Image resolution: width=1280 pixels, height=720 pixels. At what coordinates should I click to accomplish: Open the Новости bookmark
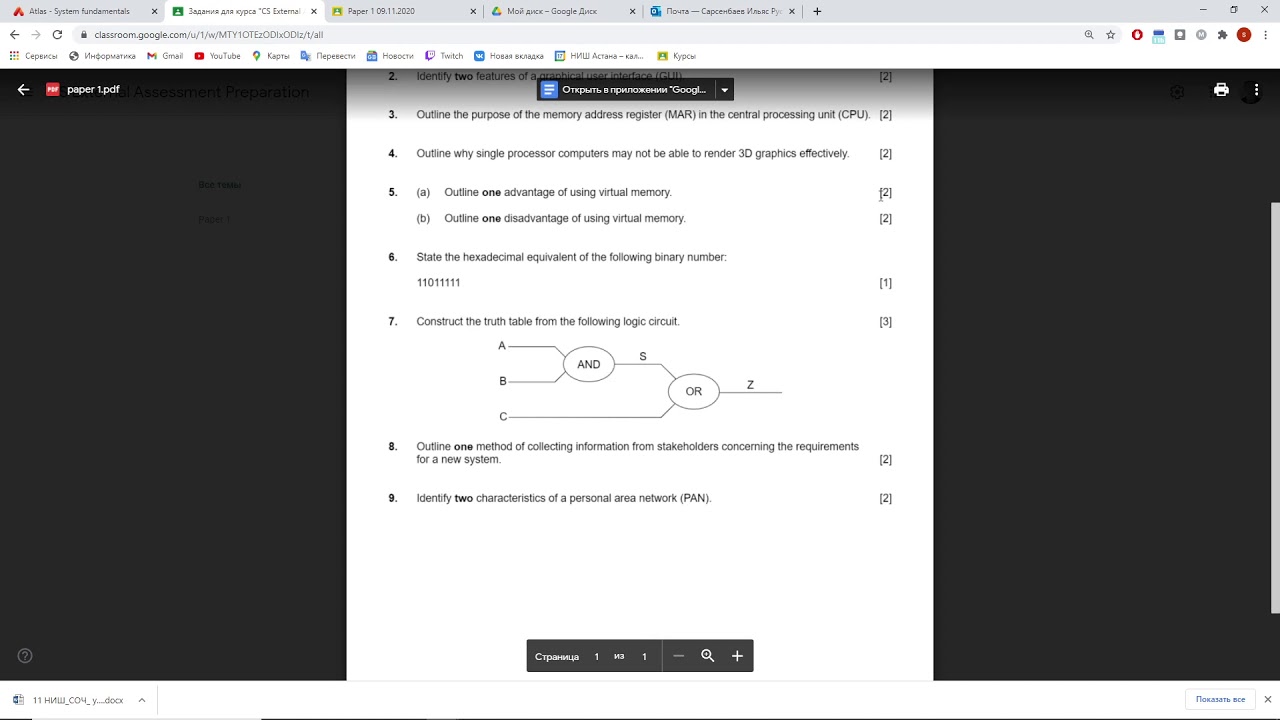pos(390,56)
